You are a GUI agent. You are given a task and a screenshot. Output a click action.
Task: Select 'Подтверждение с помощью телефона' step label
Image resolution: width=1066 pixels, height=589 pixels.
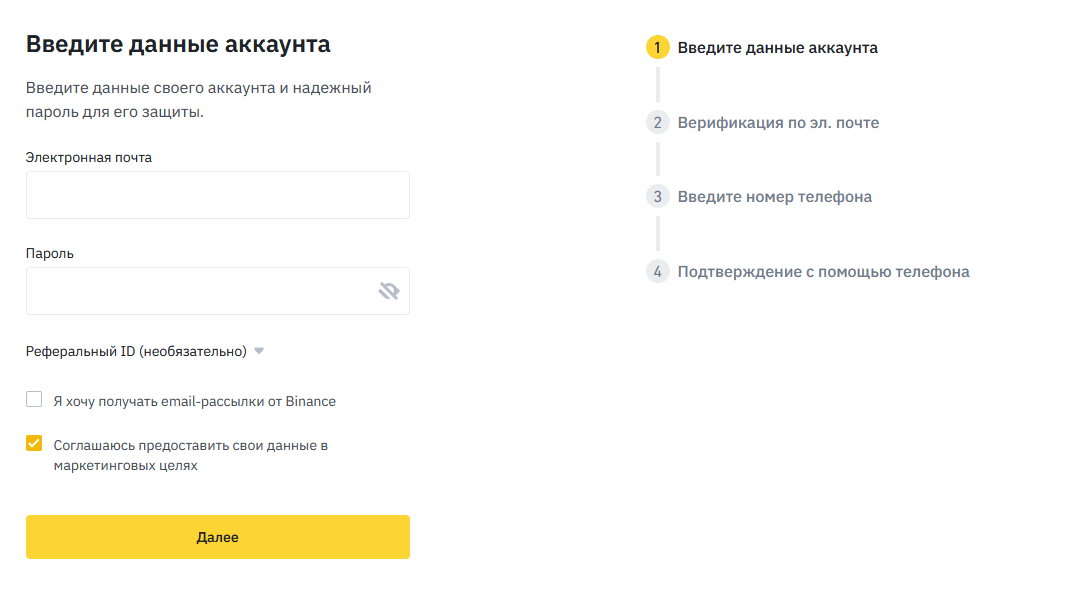(x=823, y=272)
